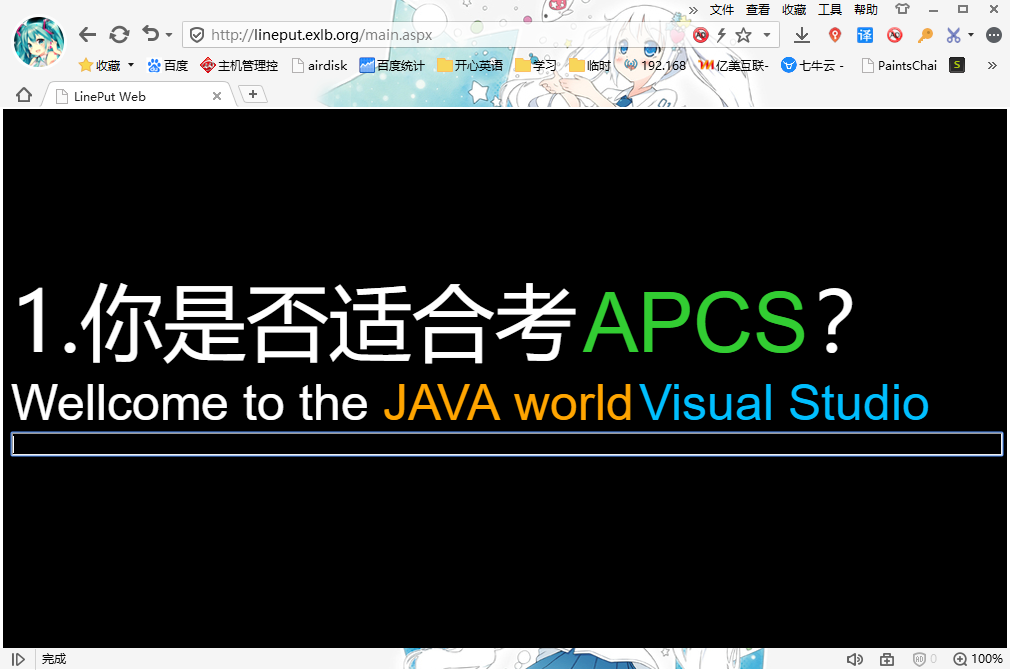This screenshot has width=1010, height=670.
Task: Open the 亿美互联 bookmark
Action: pyautogui.click(x=734, y=65)
